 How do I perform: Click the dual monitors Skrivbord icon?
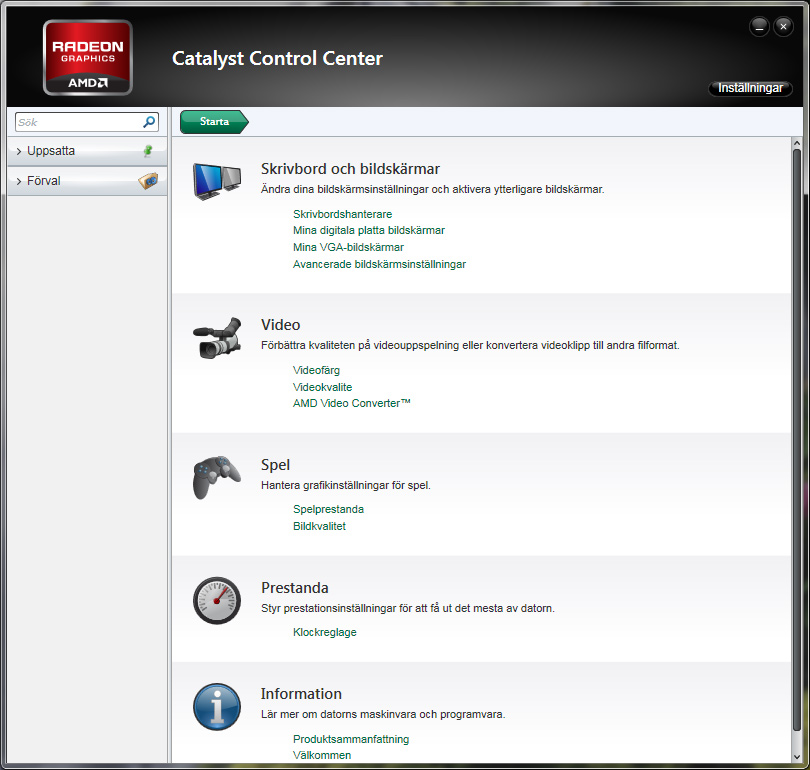coord(217,180)
